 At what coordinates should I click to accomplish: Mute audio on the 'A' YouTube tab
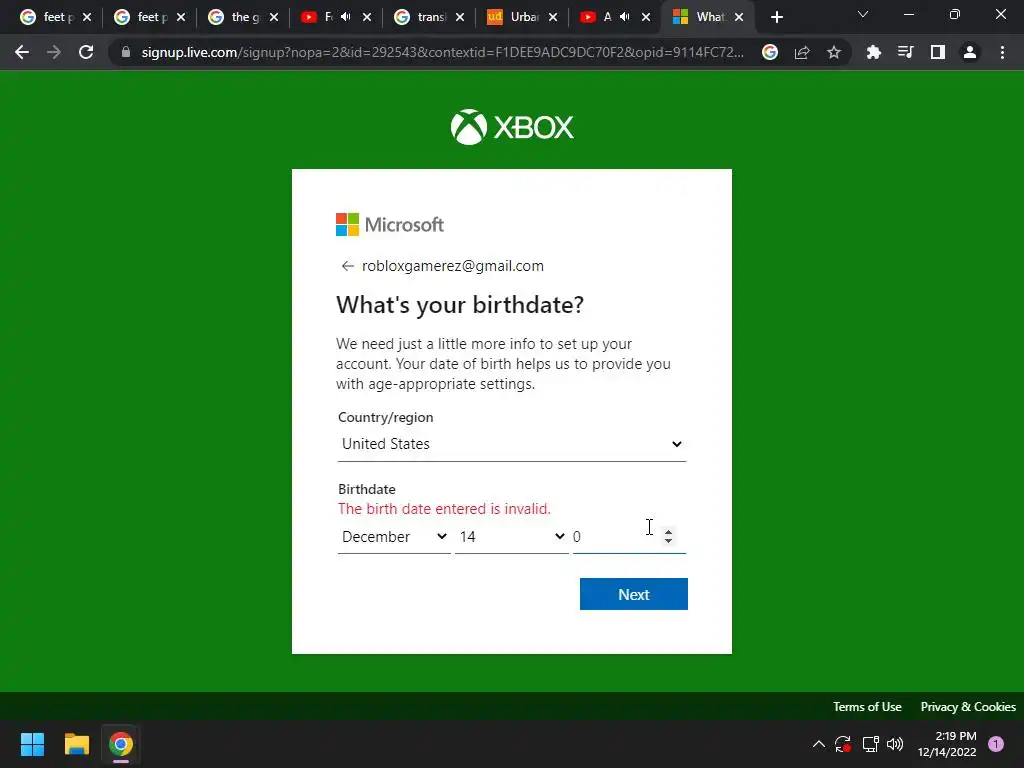click(625, 17)
